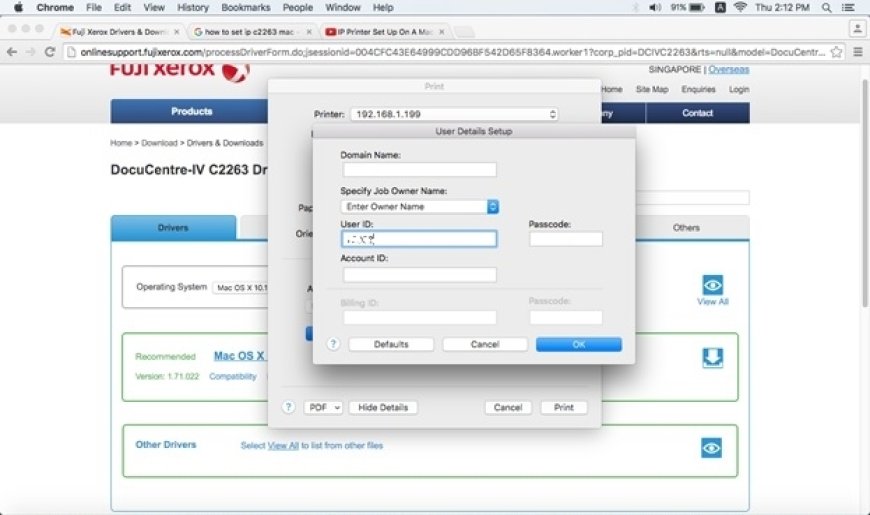Open the Operating System dropdown
The width and height of the screenshot is (870, 515).
coord(241,287)
